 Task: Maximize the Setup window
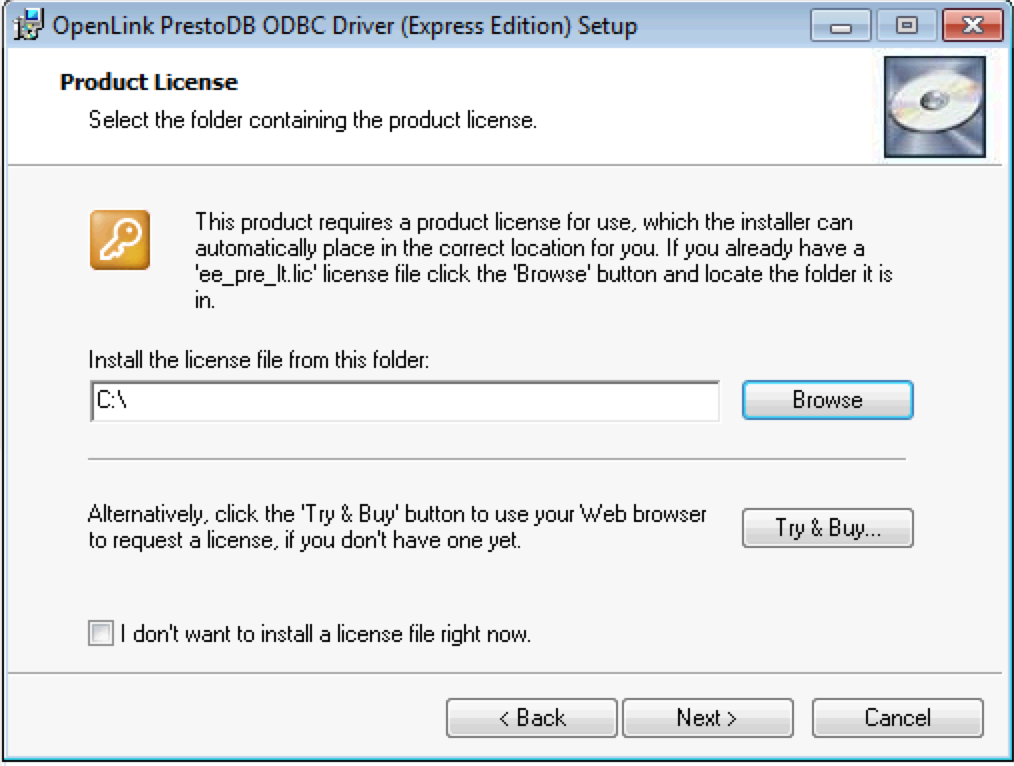(x=905, y=26)
